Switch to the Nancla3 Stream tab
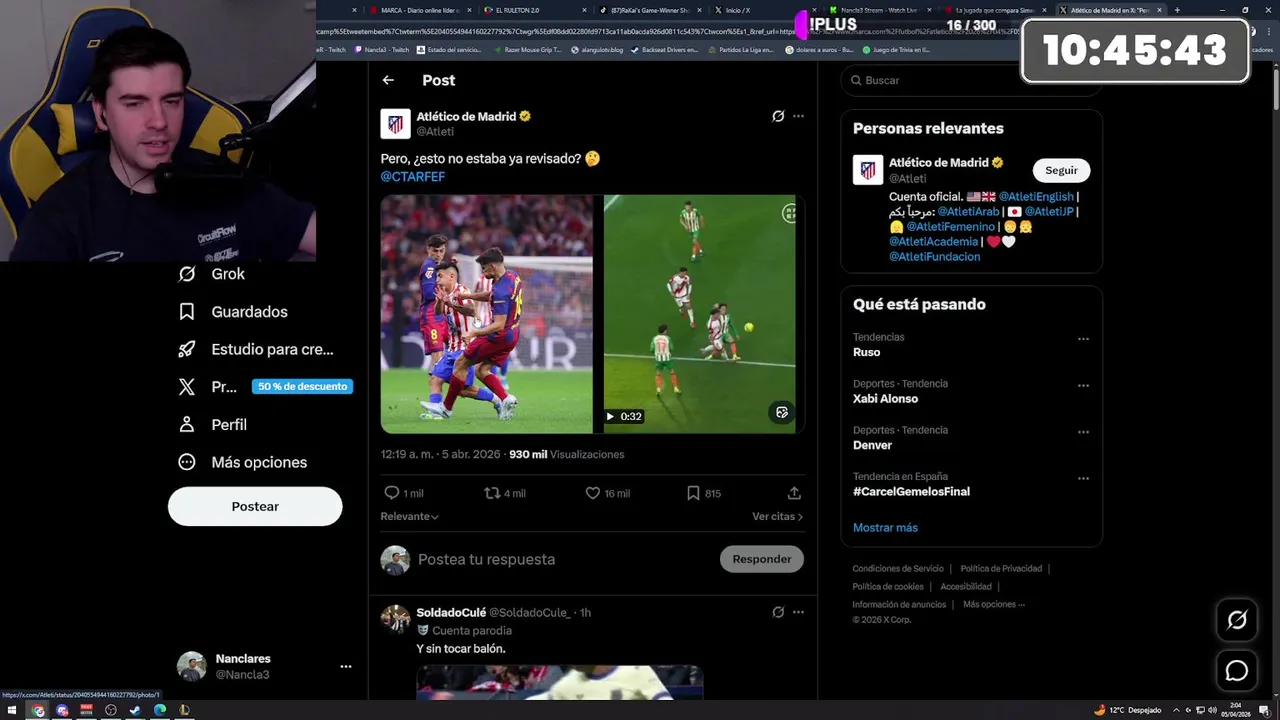1280x720 pixels. [880, 10]
